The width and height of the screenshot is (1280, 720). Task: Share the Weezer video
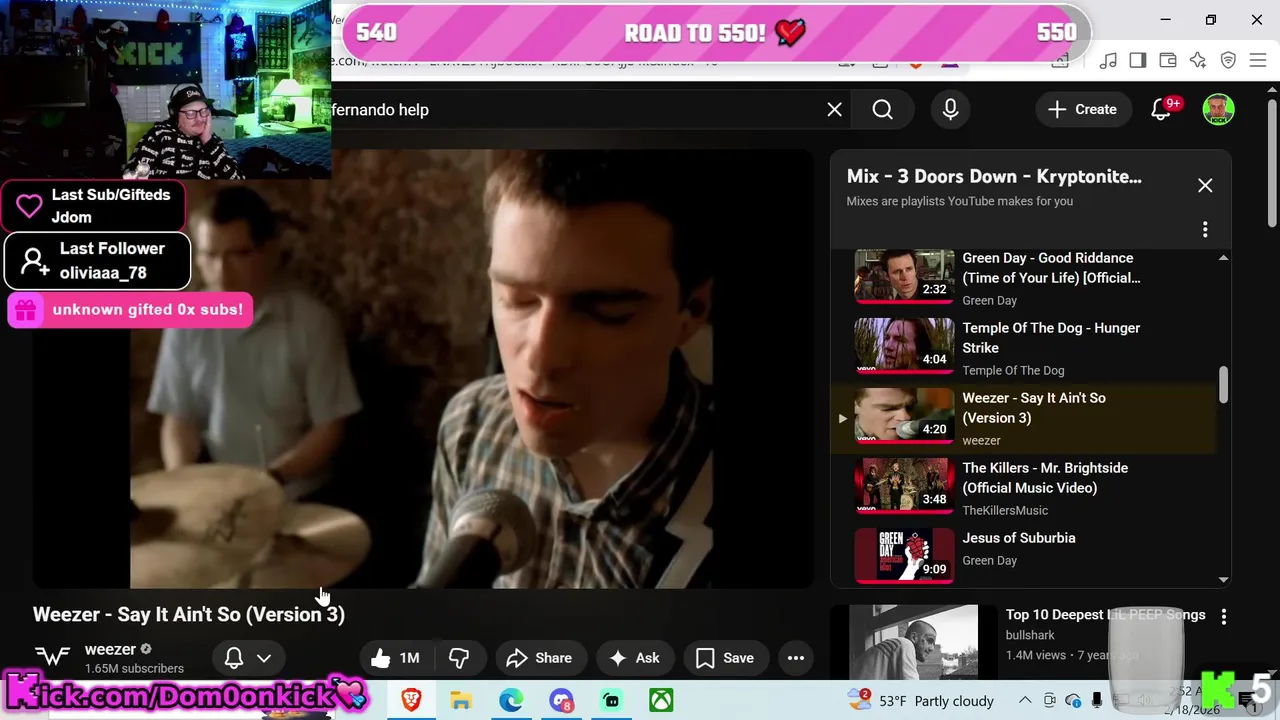pyautogui.click(x=539, y=658)
